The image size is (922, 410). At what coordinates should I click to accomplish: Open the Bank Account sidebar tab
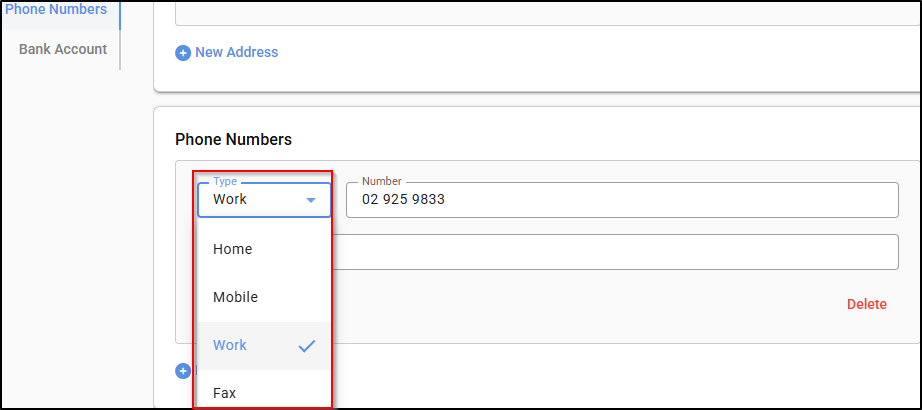(63, 49)
